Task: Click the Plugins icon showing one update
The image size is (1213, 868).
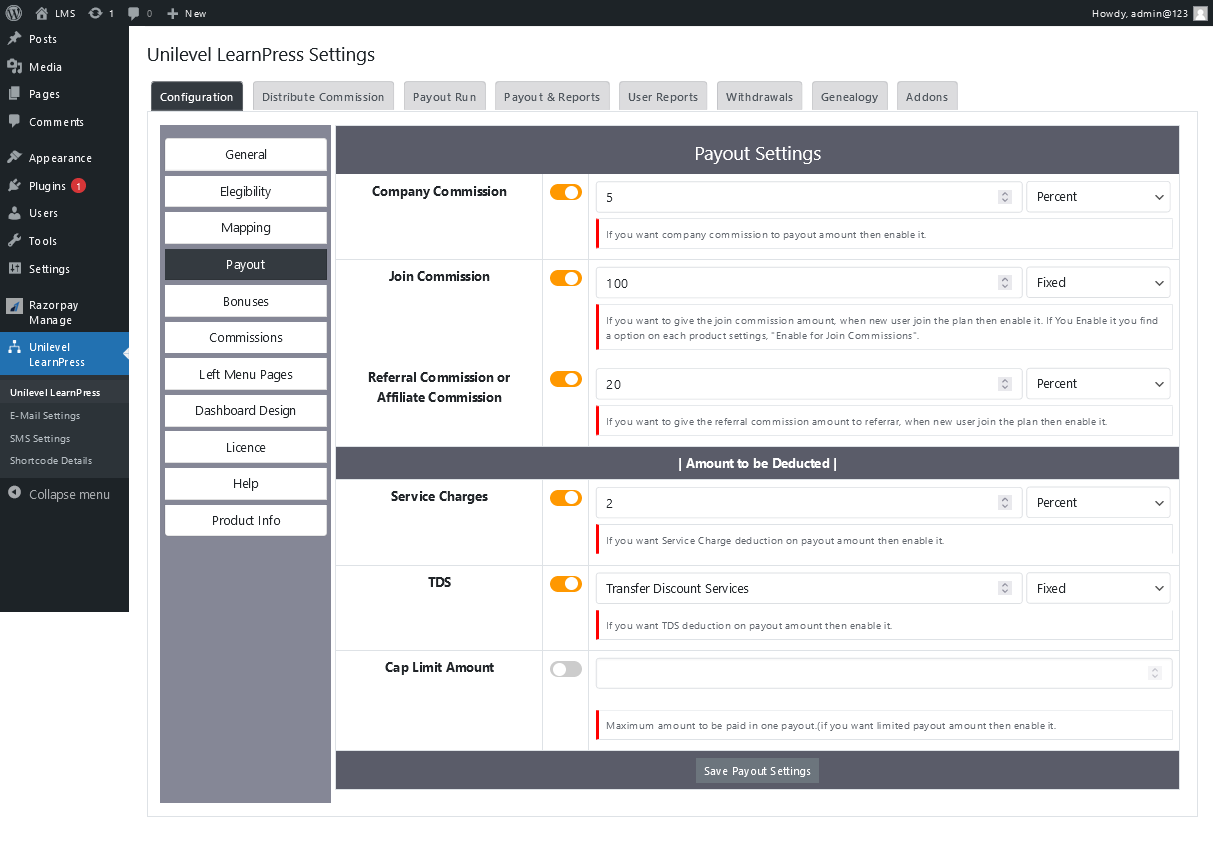Action: [x=15, y=185]
